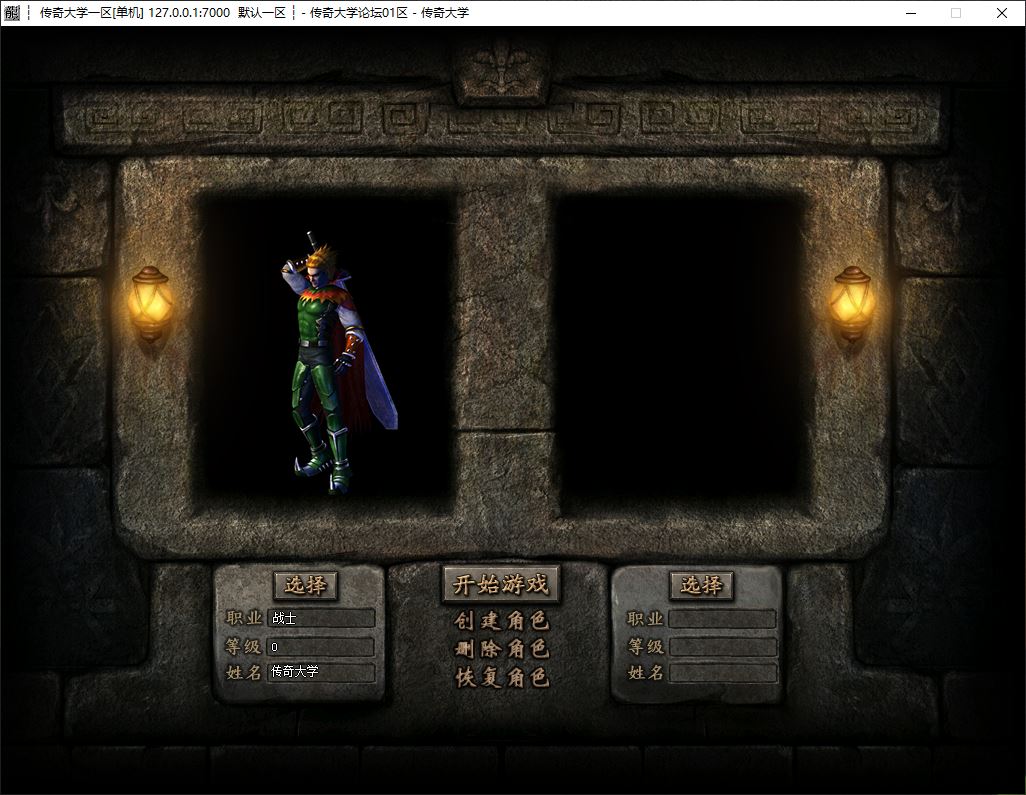Start the game with 开始游戏
The height and width of the screenshot is (795, 1026).
[501, 585]
